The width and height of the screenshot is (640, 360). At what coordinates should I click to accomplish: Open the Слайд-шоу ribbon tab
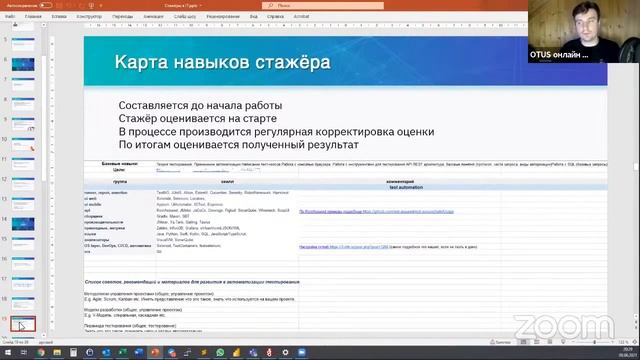(x=185, y=16)
